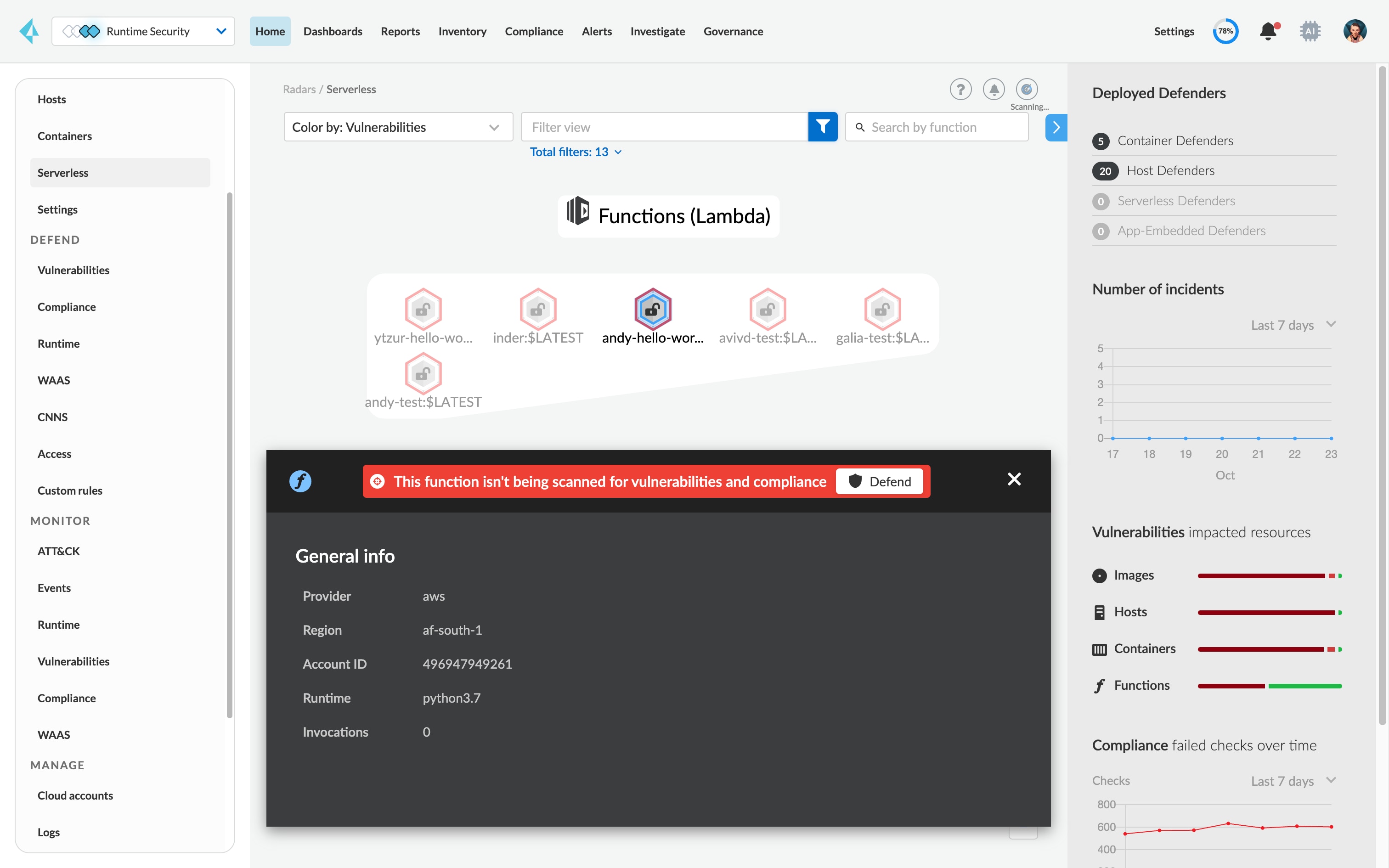Click the 78% progress circle indicator
Screen dimensions: 1389x868
coord(1225,31)
